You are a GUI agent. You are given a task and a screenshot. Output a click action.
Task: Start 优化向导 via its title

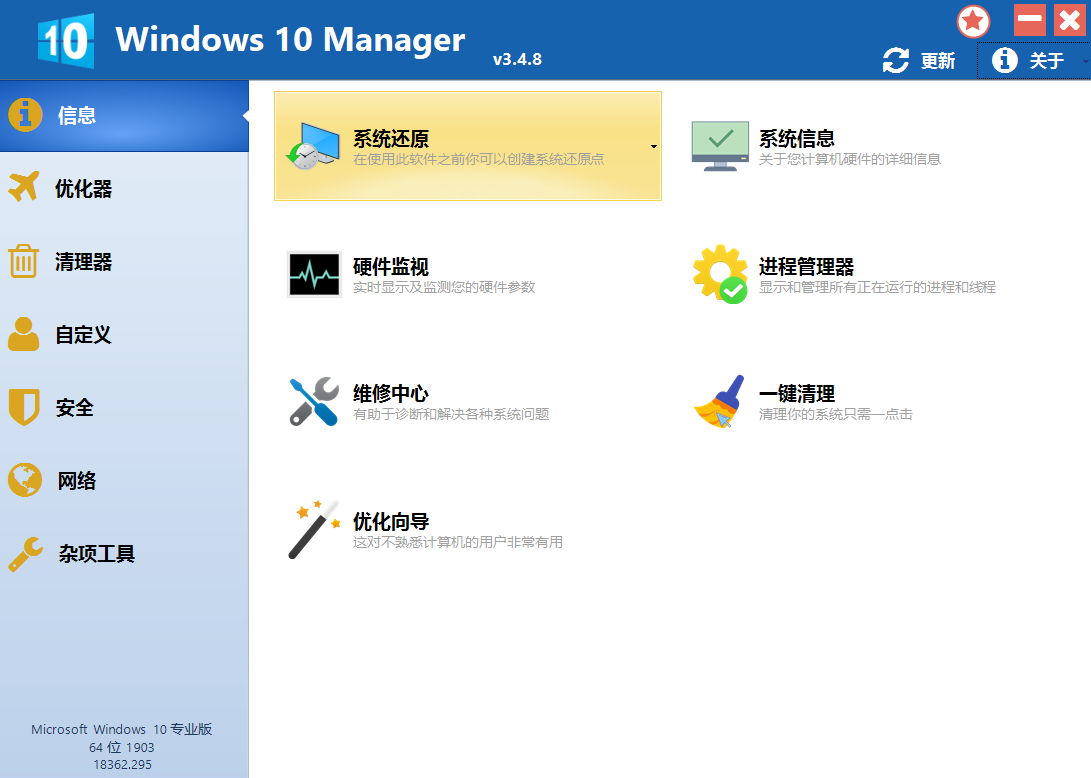(x=391, y=521)
